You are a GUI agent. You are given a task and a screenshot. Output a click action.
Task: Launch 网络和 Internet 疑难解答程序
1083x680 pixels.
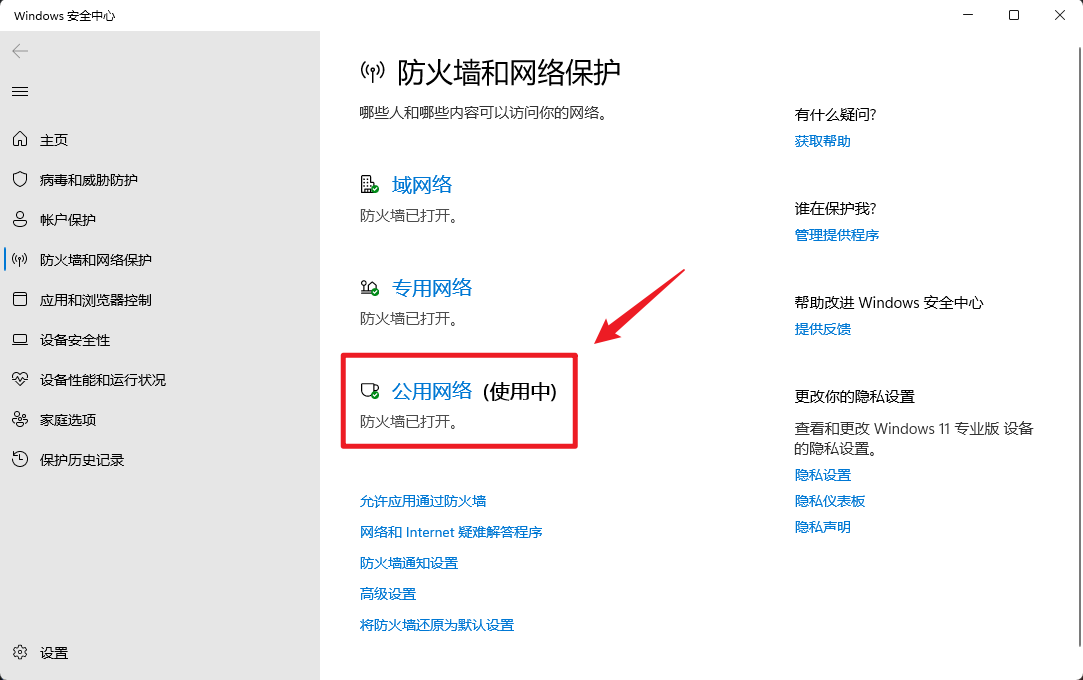pyautogui.click(x=451, y=531)
